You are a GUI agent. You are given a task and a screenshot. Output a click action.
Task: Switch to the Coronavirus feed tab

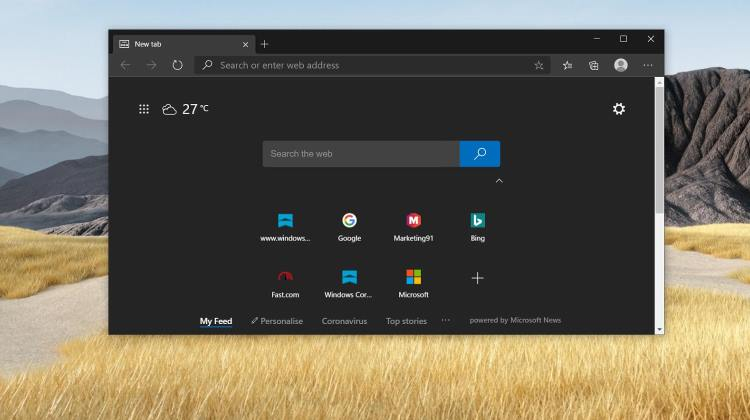(344, 321)
